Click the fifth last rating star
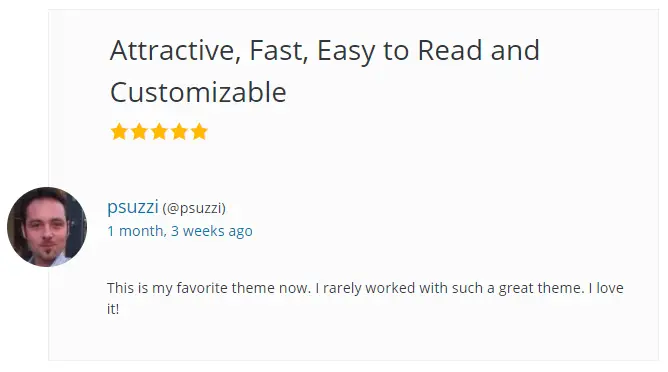Image resolution: width=668 pixels, height=372 pixels. (x=199, y=132)
